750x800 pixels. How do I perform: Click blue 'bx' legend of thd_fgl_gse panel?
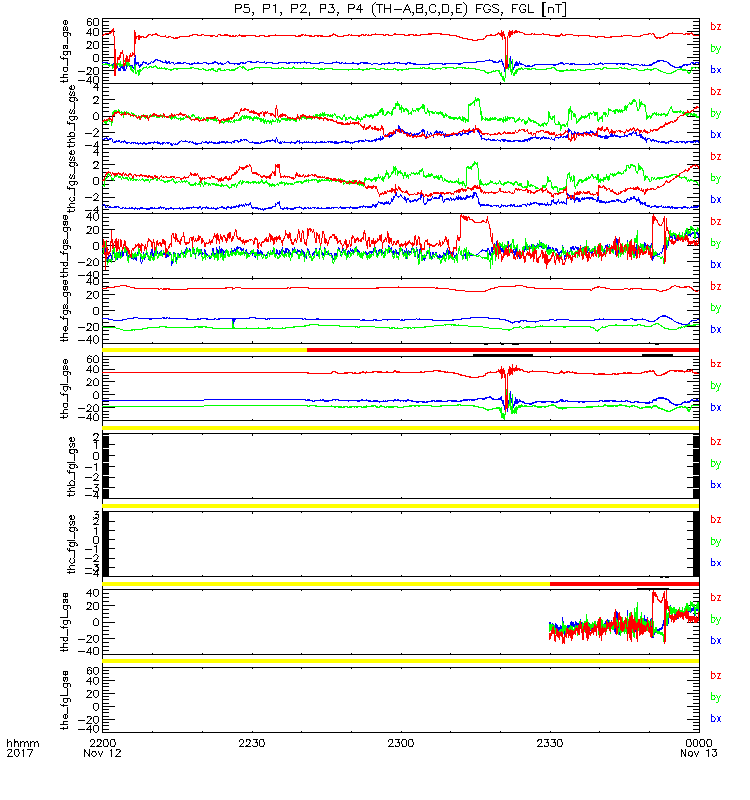(716, 640)
